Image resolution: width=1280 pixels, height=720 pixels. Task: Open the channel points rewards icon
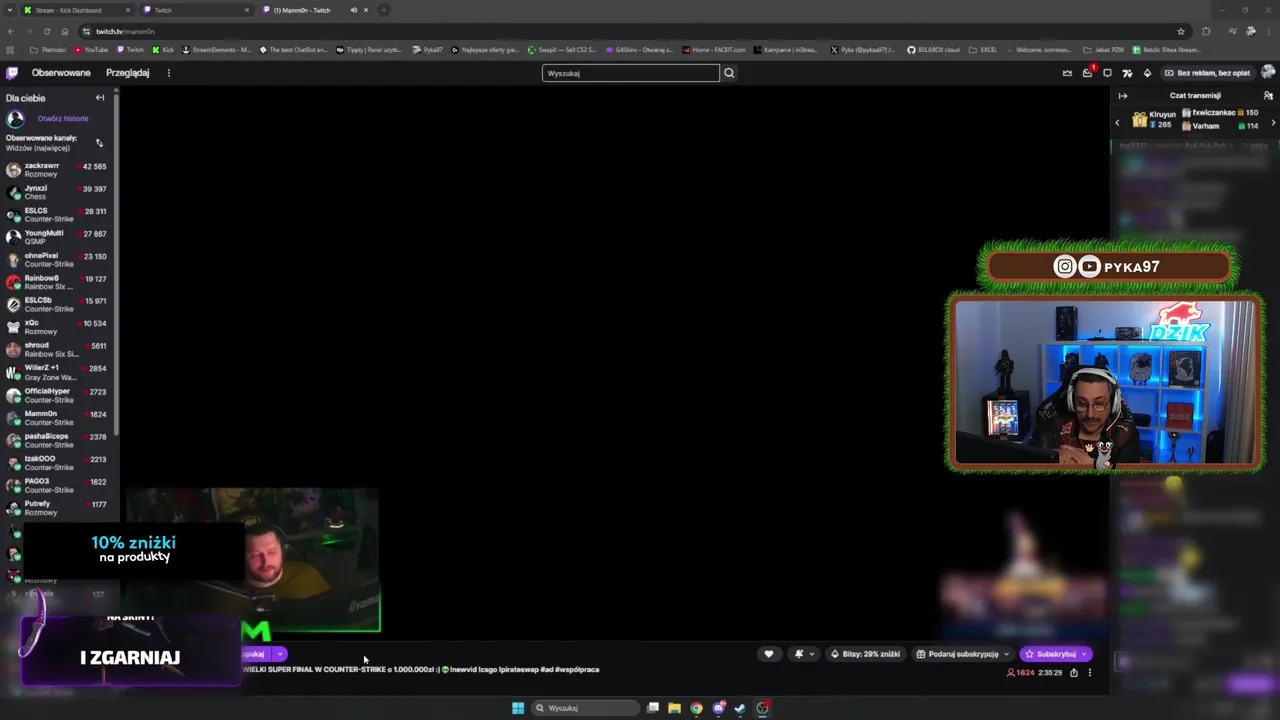1127,73
